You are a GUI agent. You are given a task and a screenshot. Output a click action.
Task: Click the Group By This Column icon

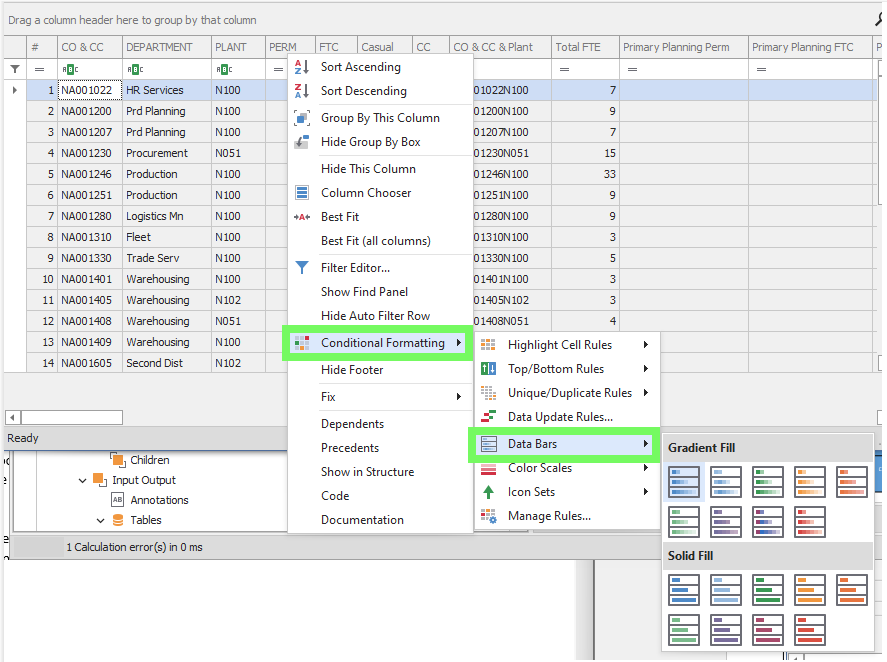coord(302,118)
